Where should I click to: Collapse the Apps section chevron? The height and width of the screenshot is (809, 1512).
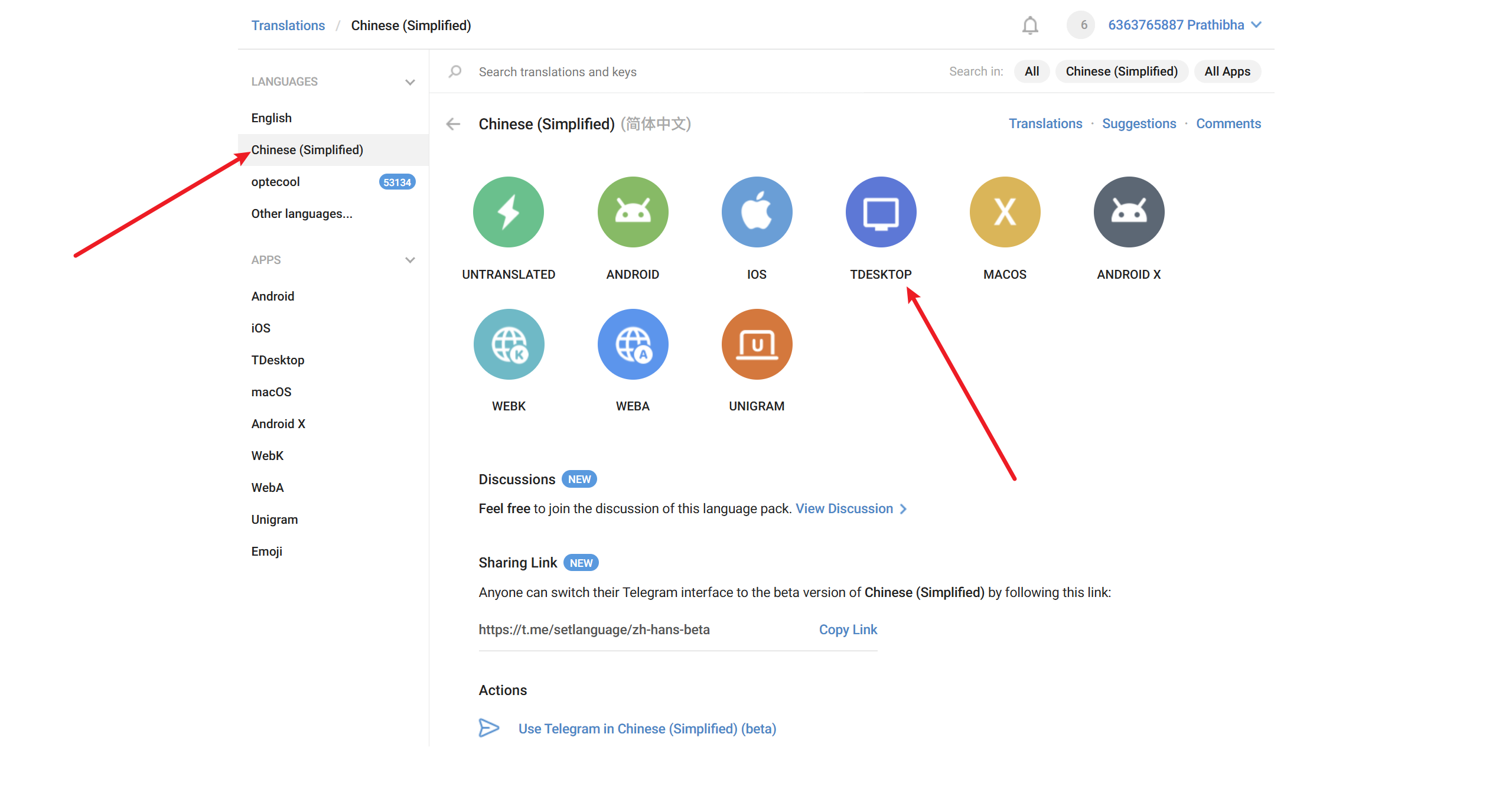(410, 260)
